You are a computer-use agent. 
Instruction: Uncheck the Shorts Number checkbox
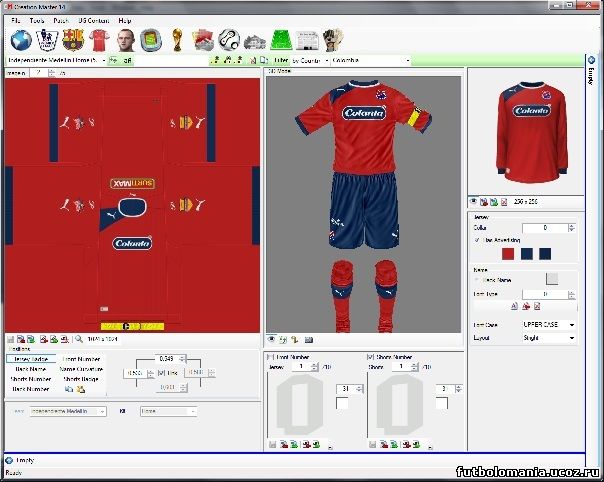click(x=371, y=357)
